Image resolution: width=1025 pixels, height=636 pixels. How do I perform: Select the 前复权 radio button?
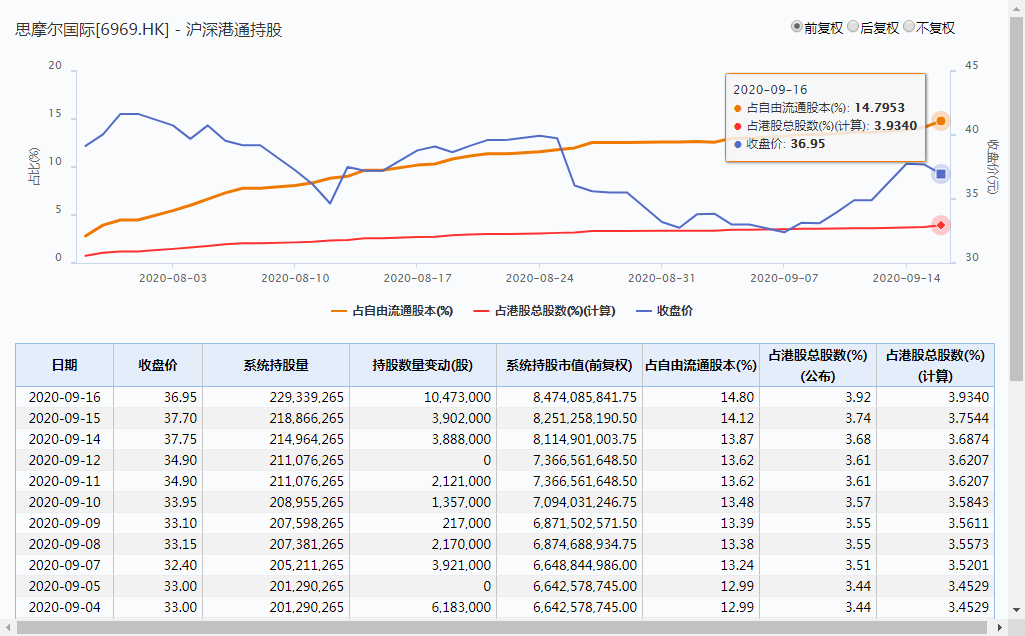796,27
